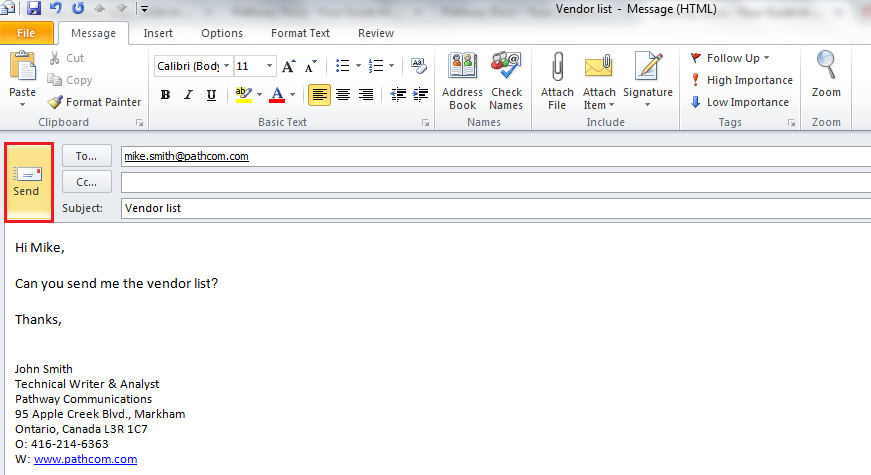This screenshot has height=475, width=871.
Task: Click the Next Item down arrow
Action: [121, 8]
